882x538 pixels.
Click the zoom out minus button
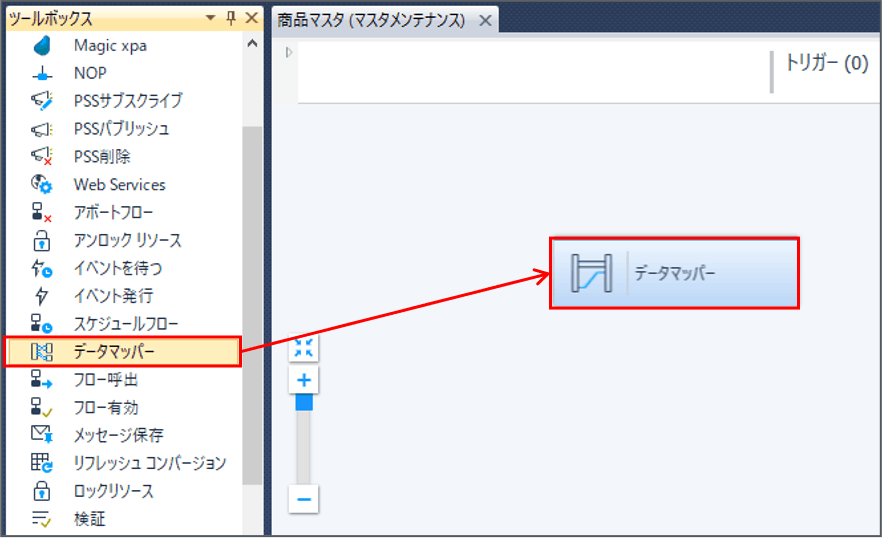point(304,499)
